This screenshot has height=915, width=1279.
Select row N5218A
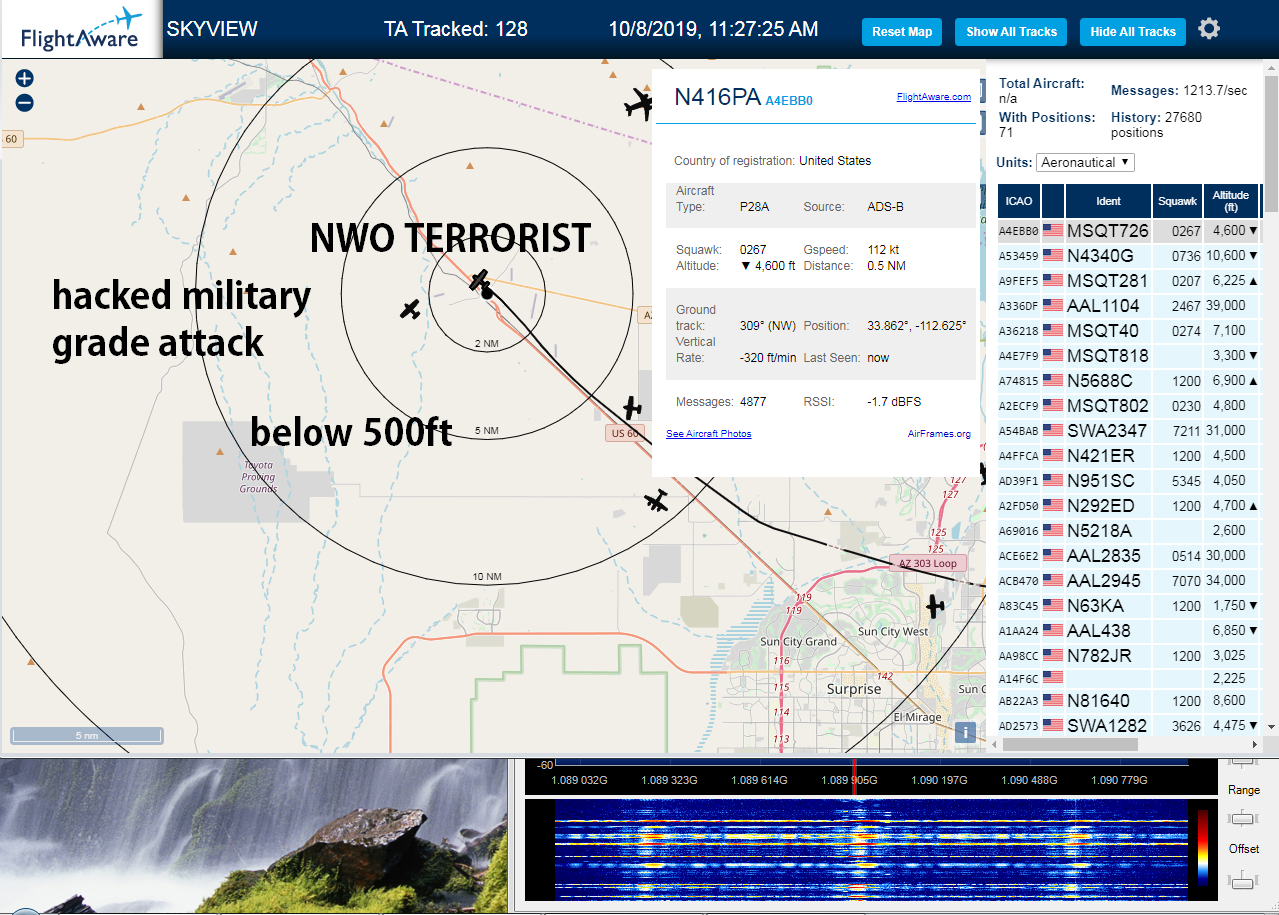pyautogui.click(x=1128, y=531)
